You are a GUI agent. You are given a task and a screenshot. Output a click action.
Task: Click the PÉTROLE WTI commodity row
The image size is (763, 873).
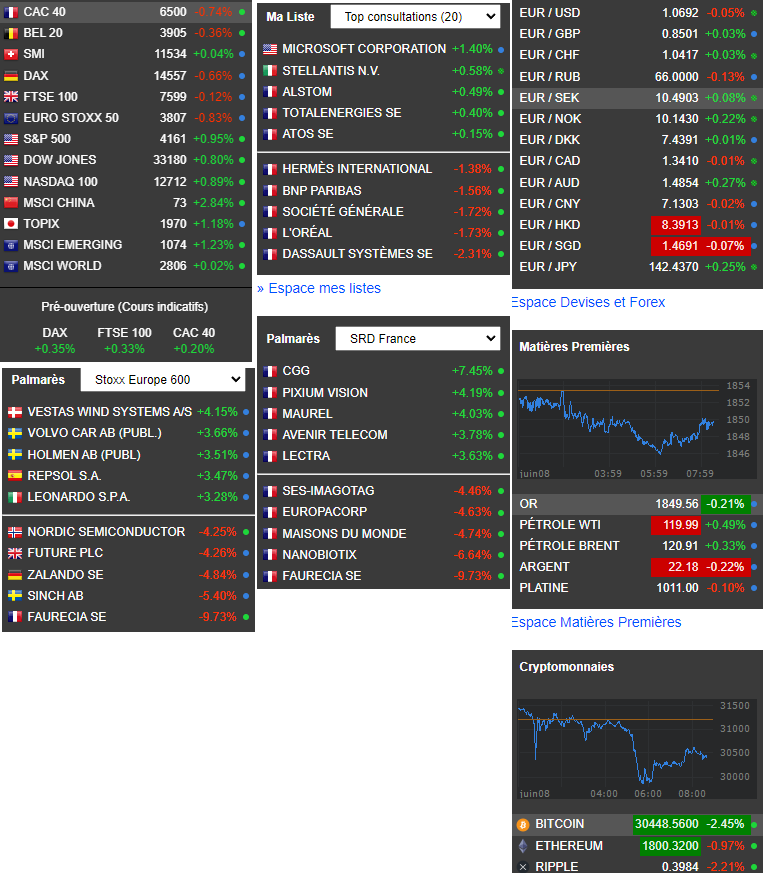point(637,525)
